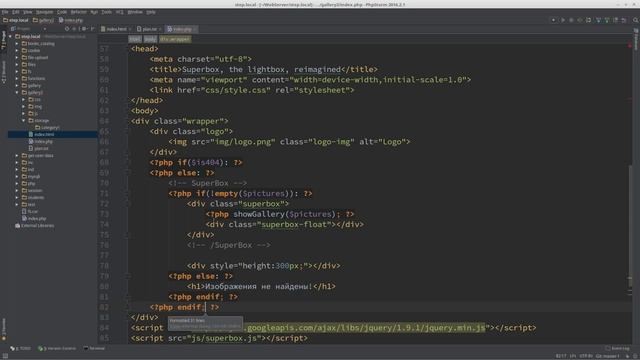The width and height of the screenshot is (640, 360).
Task: Open the Refactor menu
Action: [78, 12]
